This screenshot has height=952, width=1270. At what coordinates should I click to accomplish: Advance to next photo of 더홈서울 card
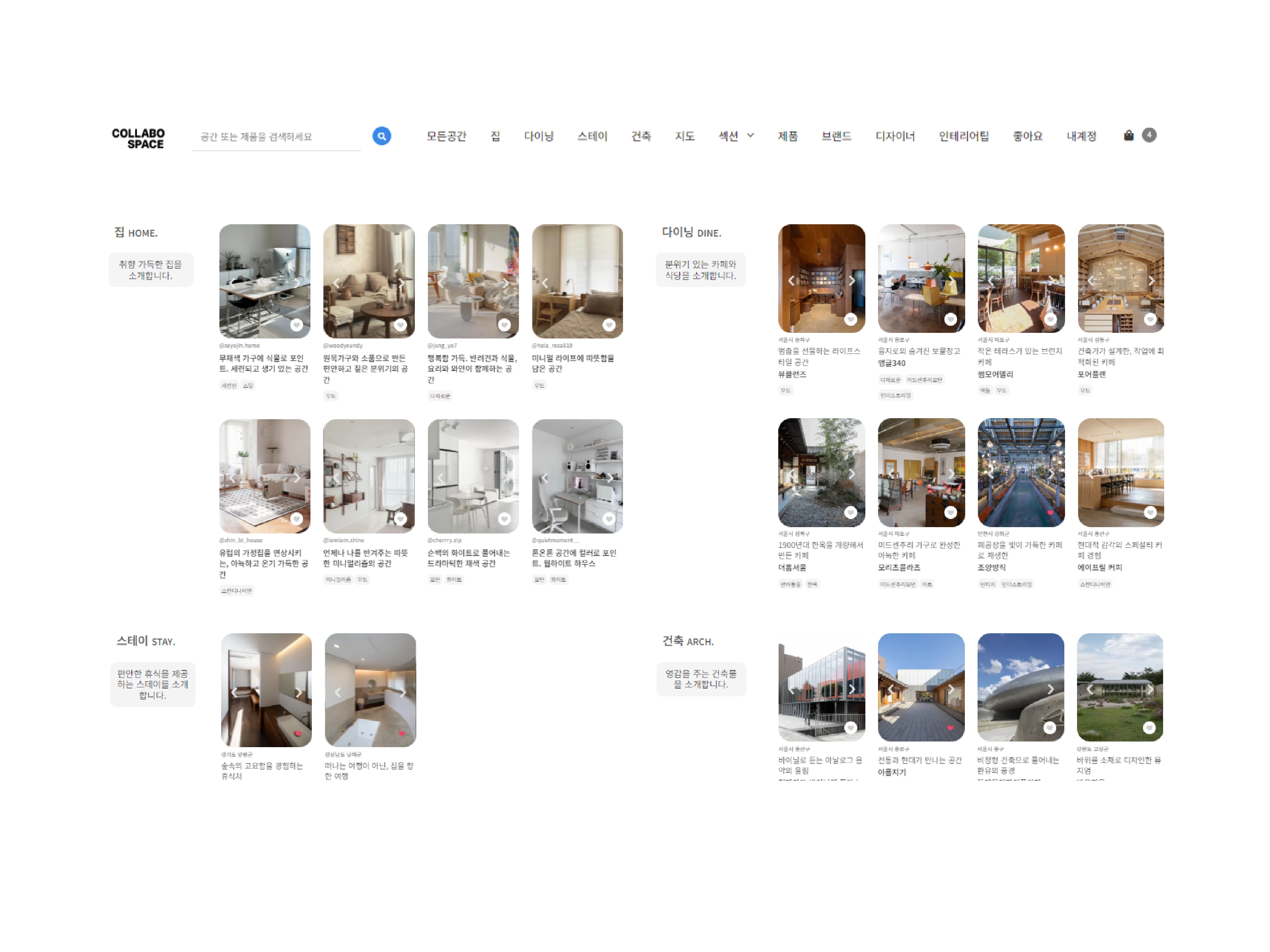(x=852, y=474)
